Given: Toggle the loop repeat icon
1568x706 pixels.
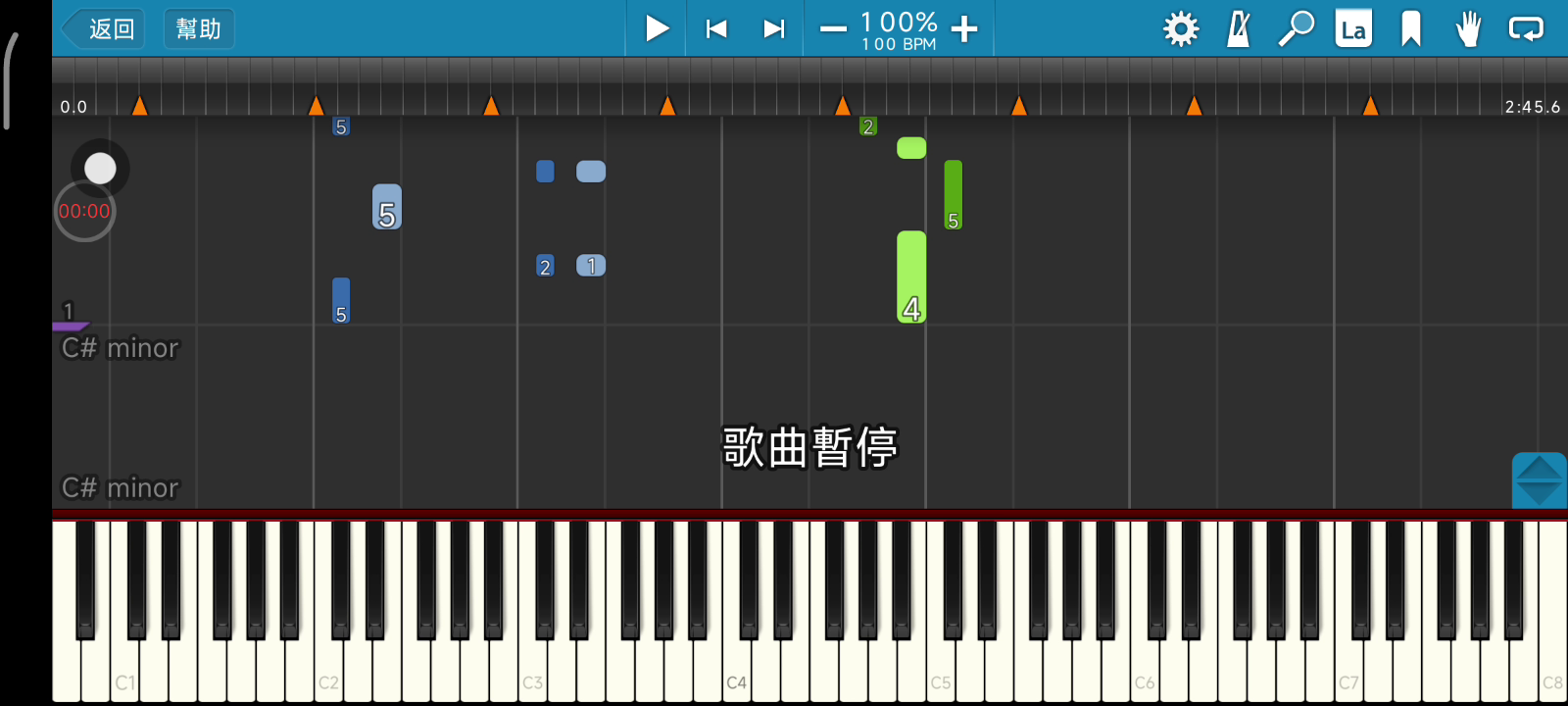Looking at the screenshot, I should [x=1526, y=29].
